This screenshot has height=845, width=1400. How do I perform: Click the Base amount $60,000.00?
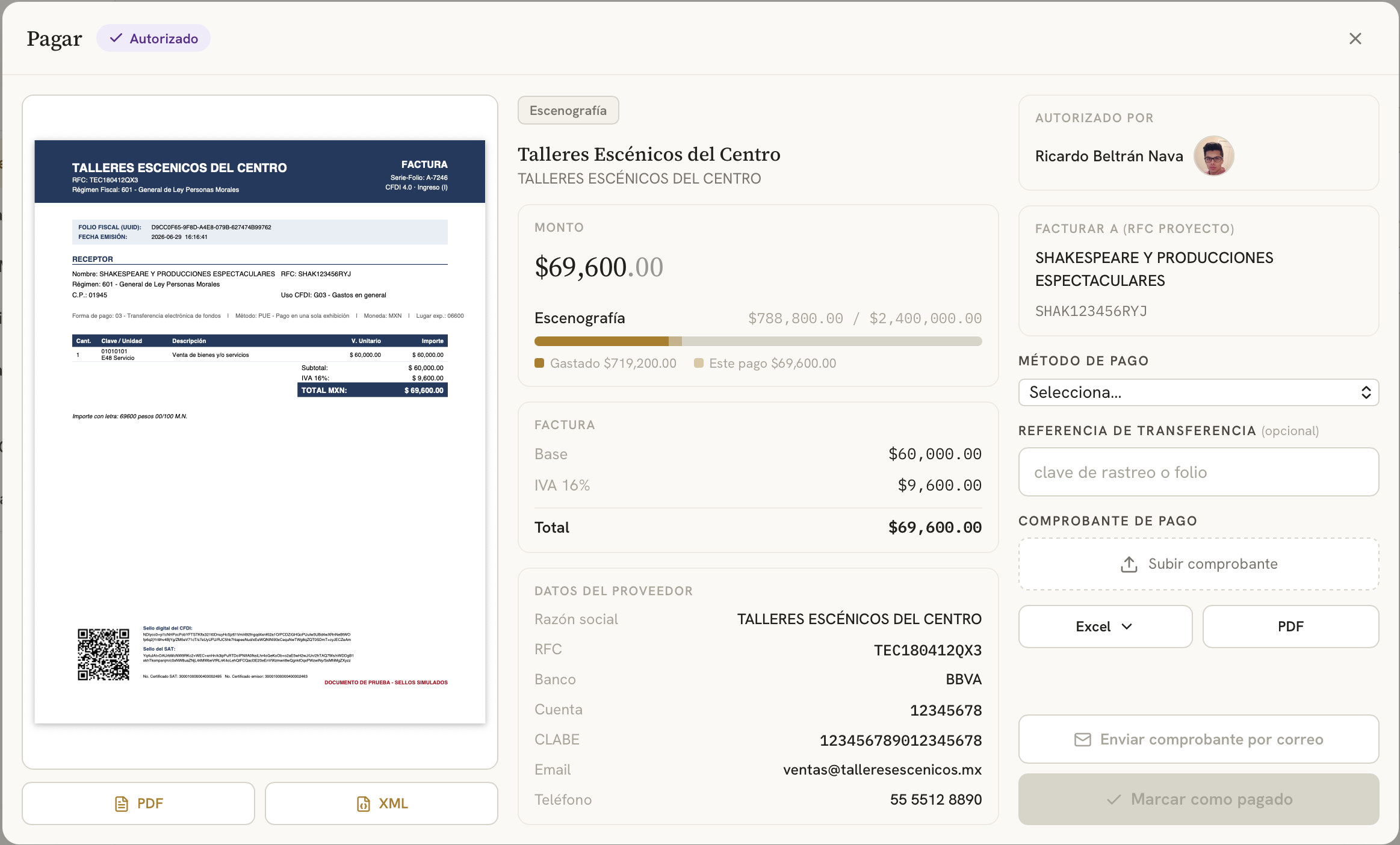point(935,454)
